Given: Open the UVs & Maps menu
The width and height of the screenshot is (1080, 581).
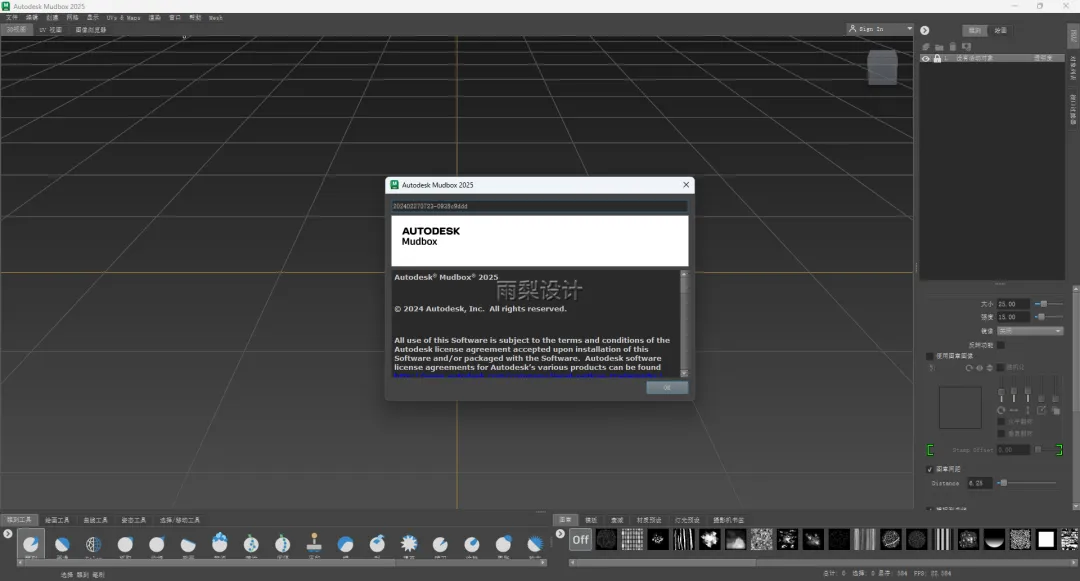Looking at the screenshot, I should click(123, 18).
